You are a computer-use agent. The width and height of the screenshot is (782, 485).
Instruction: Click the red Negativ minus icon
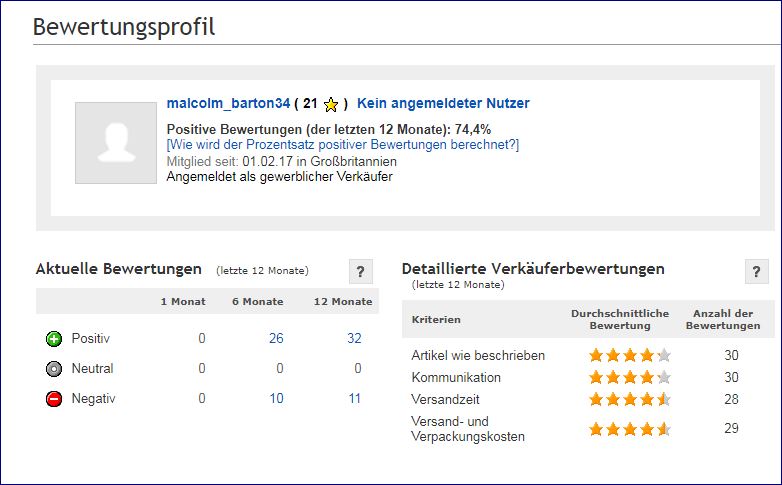pos(54,399)
